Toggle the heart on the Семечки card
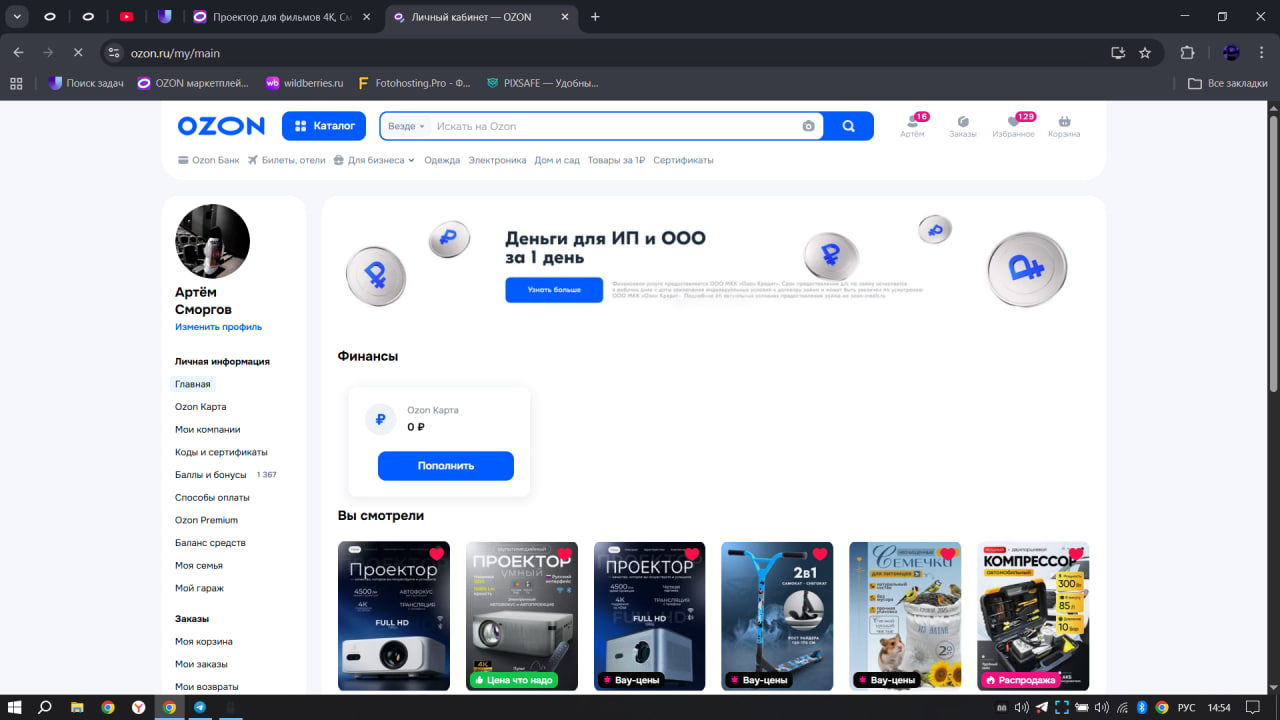The width and height of the screenshot is (1280, 720). tap(948, 554)
